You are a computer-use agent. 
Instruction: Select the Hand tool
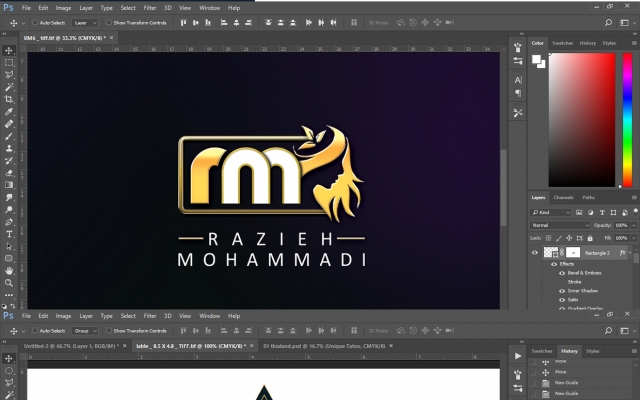pyautogui.click(x=9, y=271)
